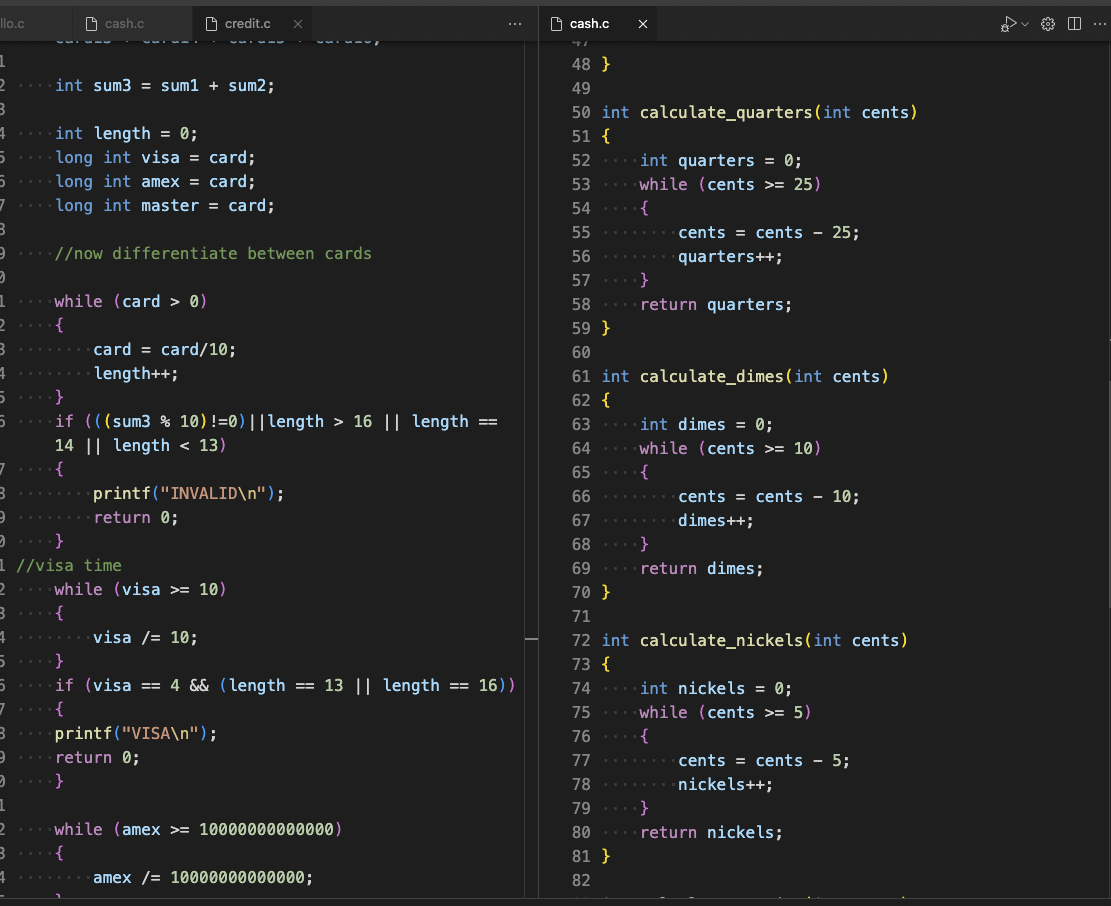Click "return nickels;" statement in cash.c
Viewport: 1111px width, 906px height.
coord(711,832)
